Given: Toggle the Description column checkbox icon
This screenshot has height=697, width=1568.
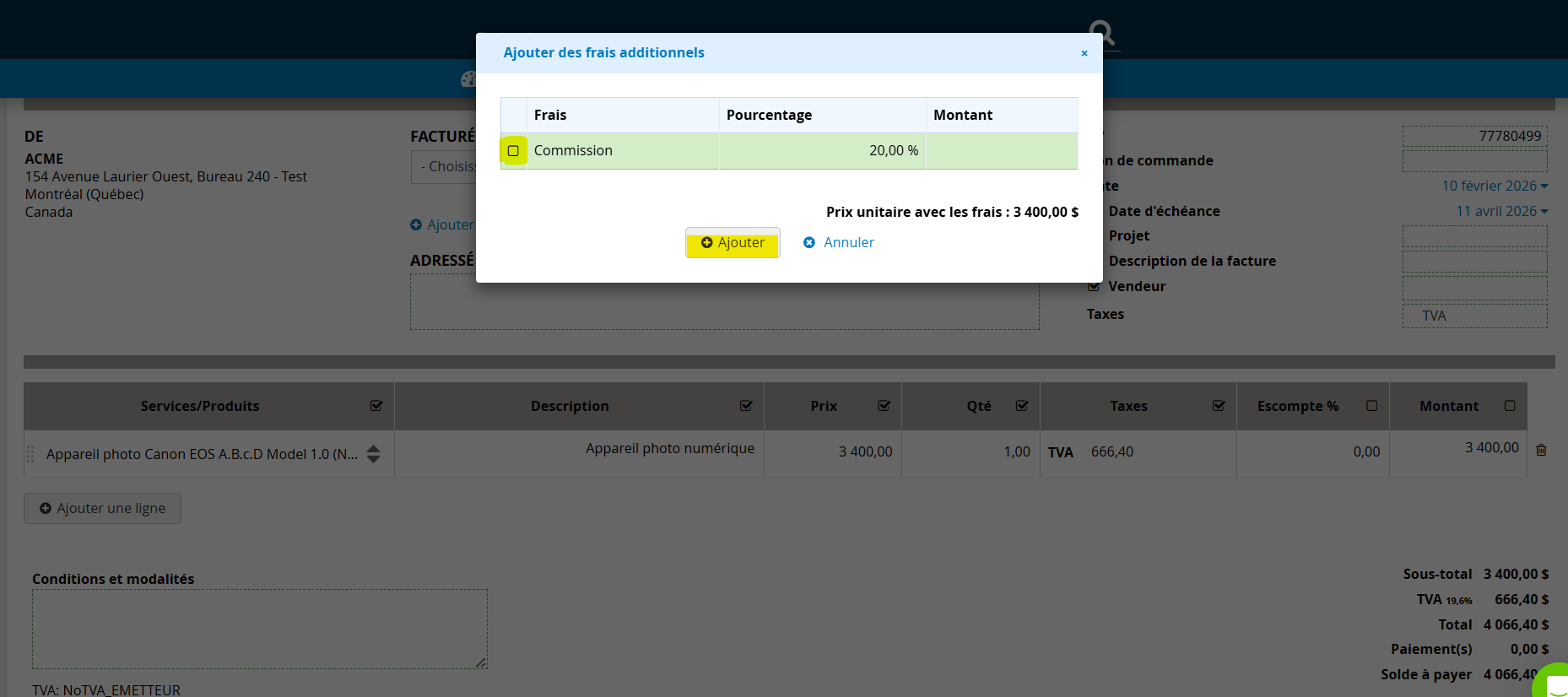Looking at the screenshot, I should 746,406.
